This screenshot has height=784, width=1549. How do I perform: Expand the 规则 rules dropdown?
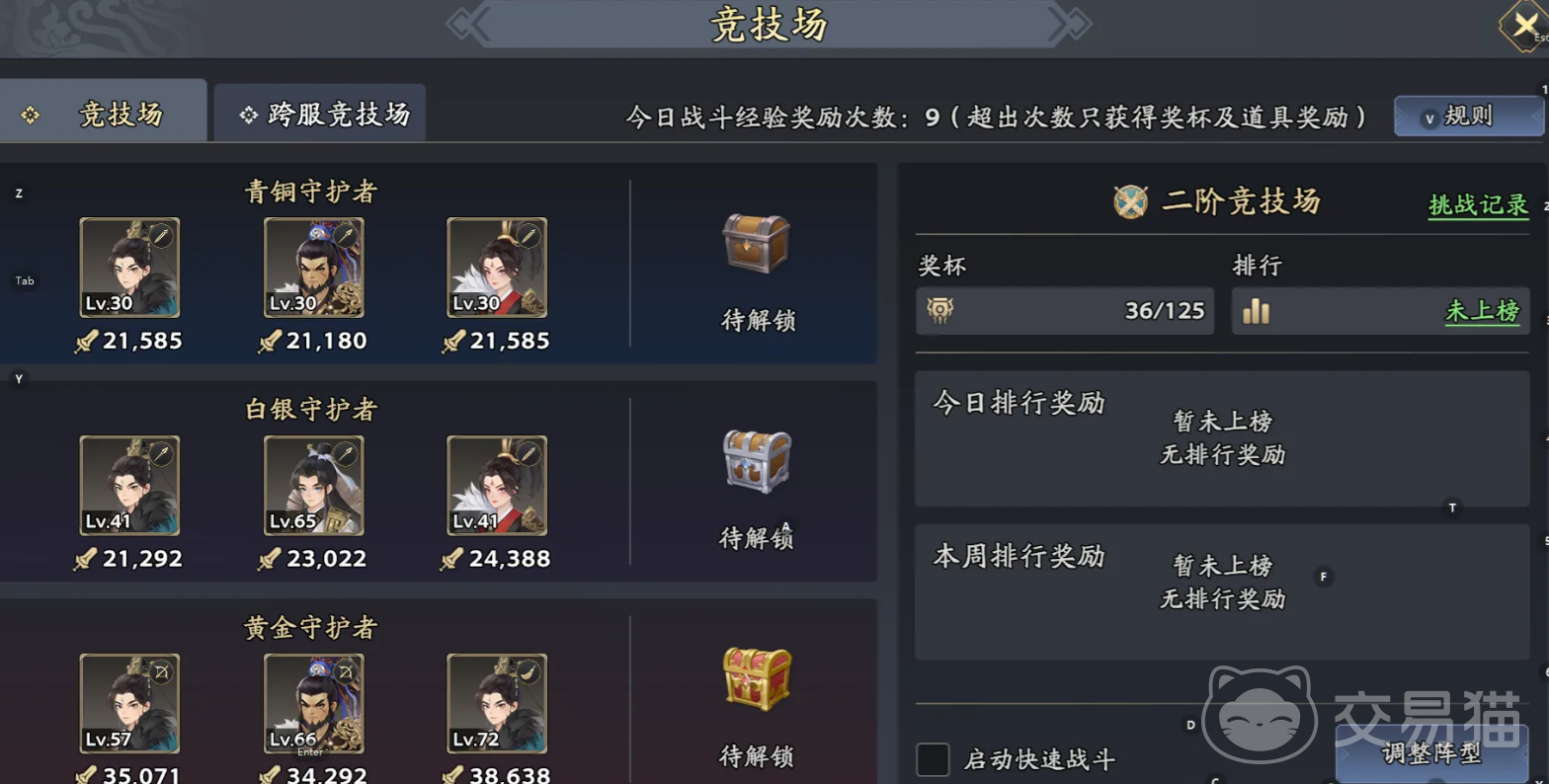pyautogui.click(x=1468, y=117)
